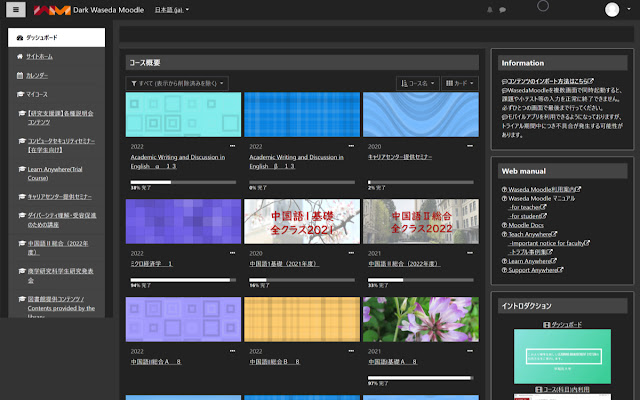The image size is (640, 400).
Task: Click three-dots menu on ミクロ経済学 course card
Action: (x=232, y=252)
